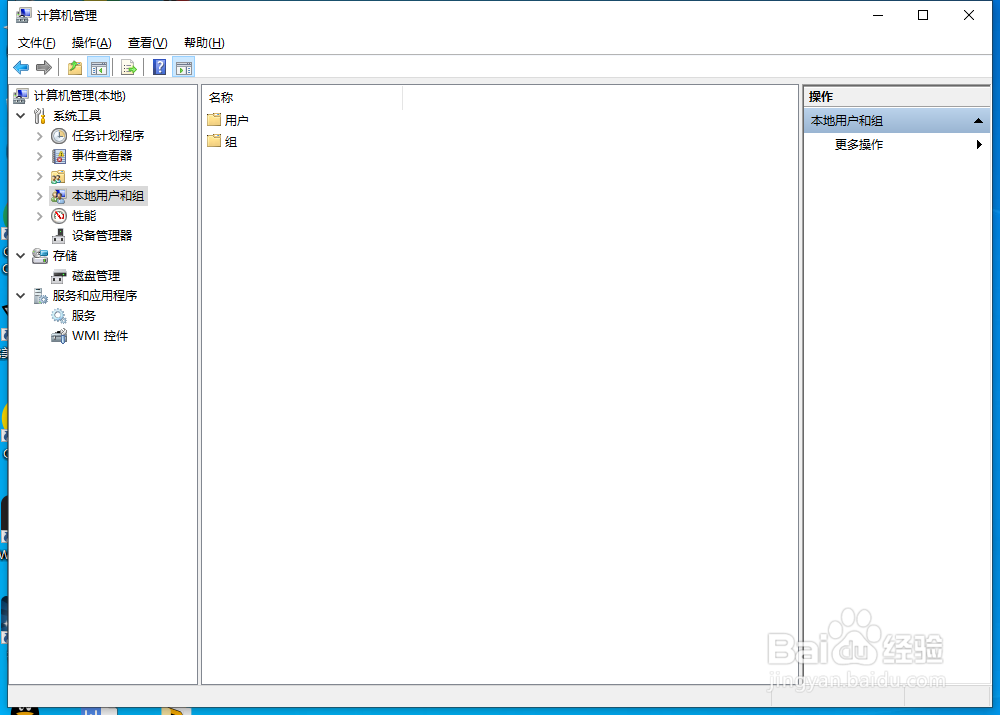Minimize the 计算机管理 window

[x=878, y=15]
